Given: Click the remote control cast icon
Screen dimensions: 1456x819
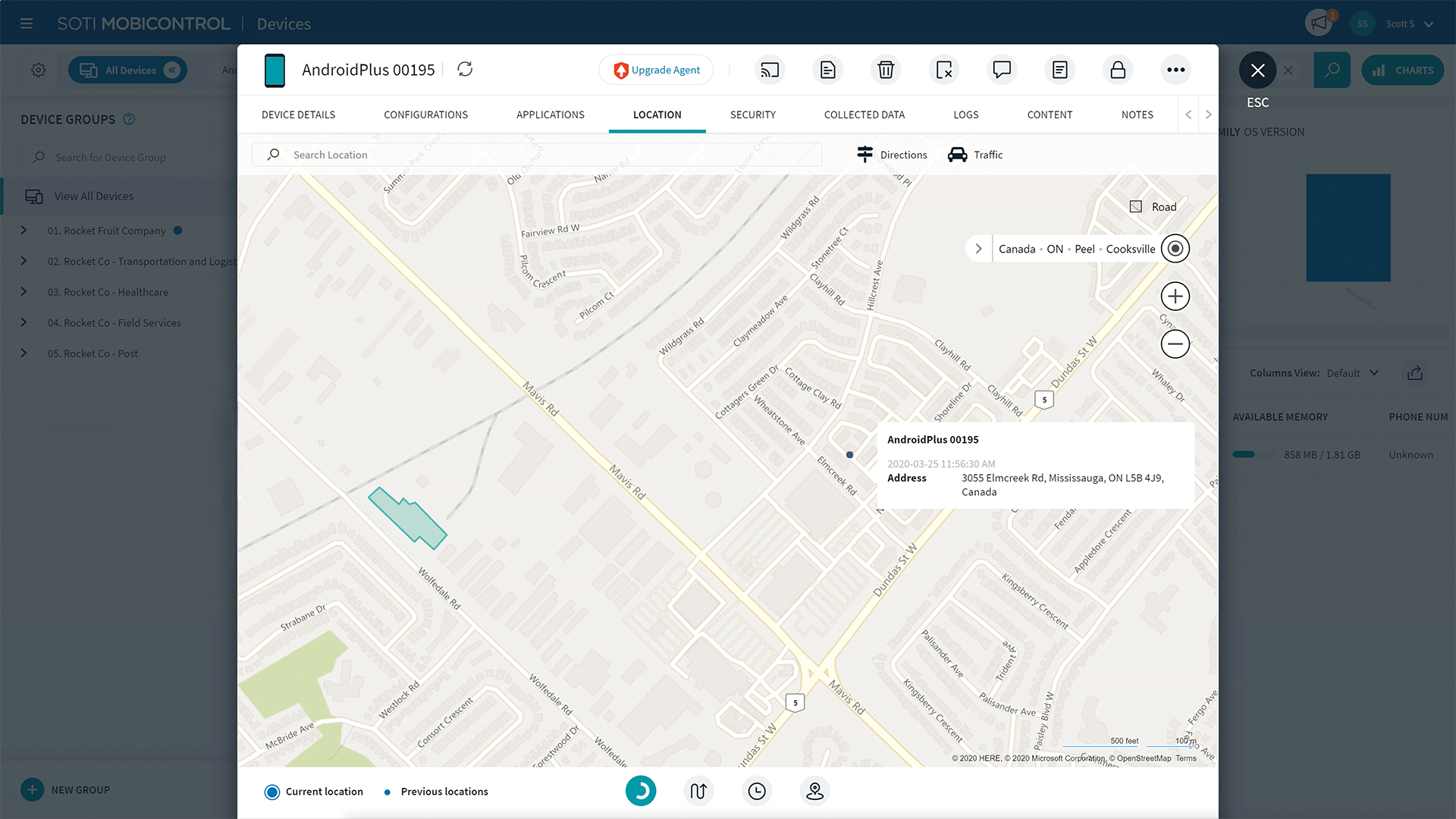Looking at the screenshot, I should pos(770,70).
